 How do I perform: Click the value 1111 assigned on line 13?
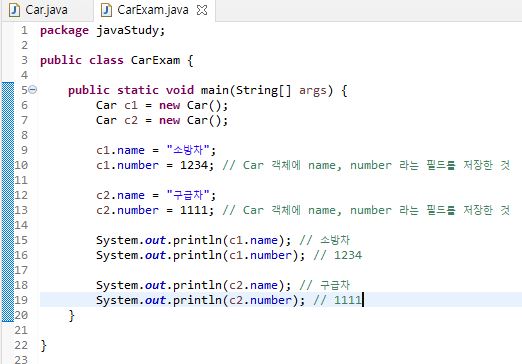194,210
